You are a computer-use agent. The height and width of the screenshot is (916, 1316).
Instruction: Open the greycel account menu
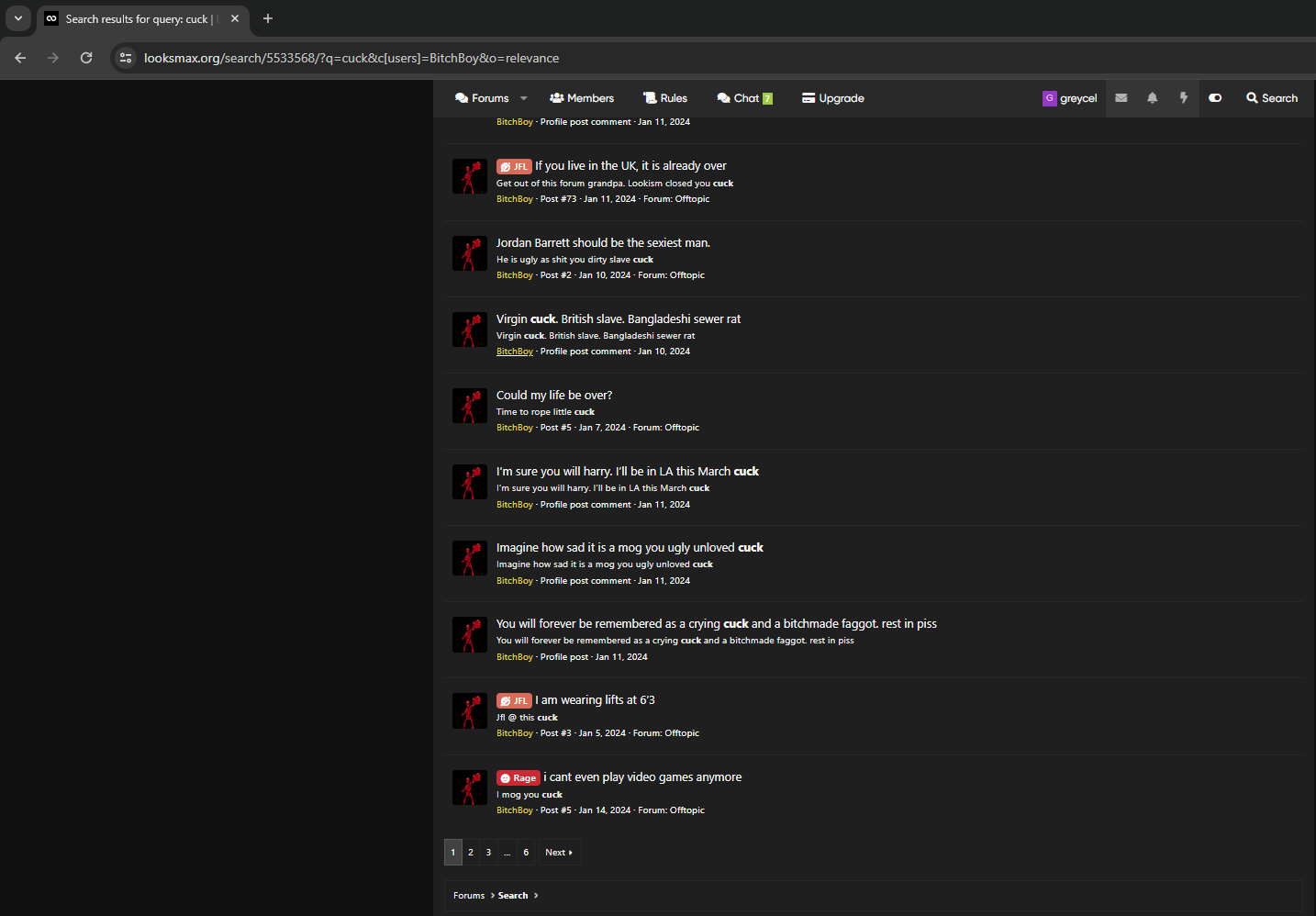(x=1070, y=98)
